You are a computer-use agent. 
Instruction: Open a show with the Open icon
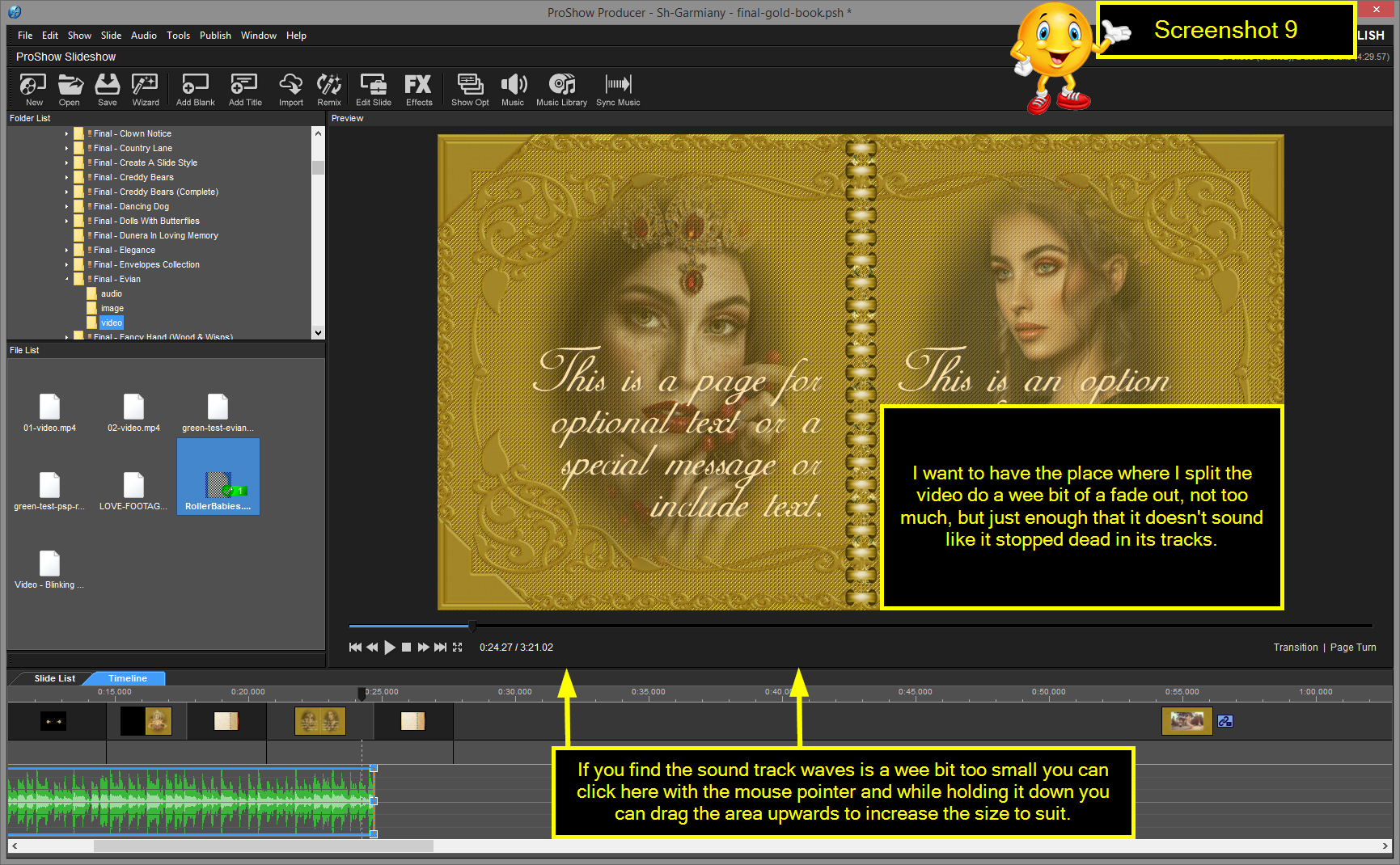70,89
